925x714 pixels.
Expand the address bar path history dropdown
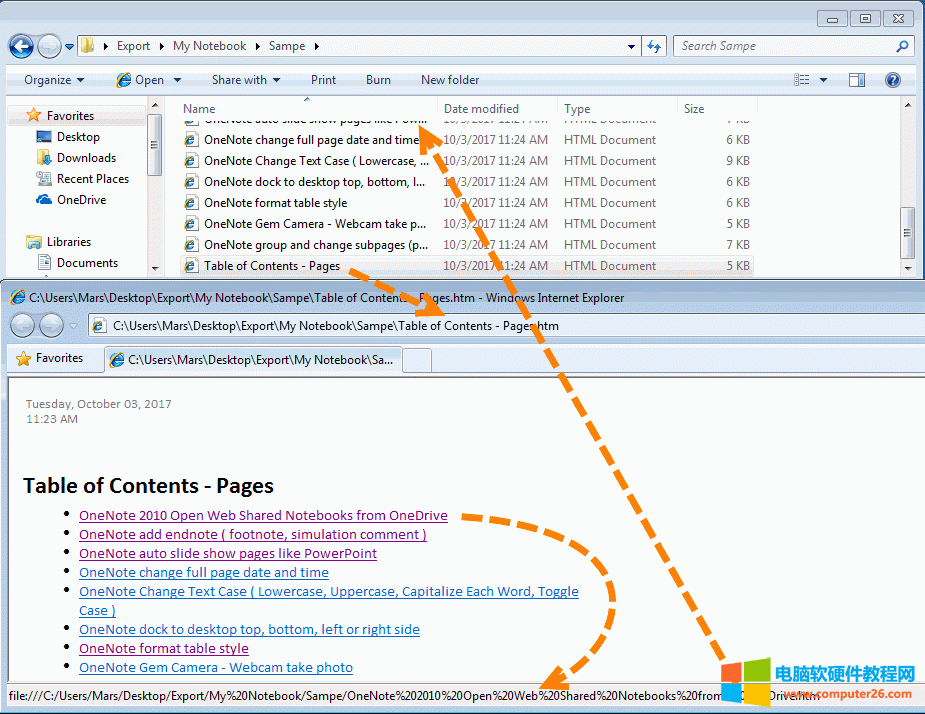tap(631, 46)
